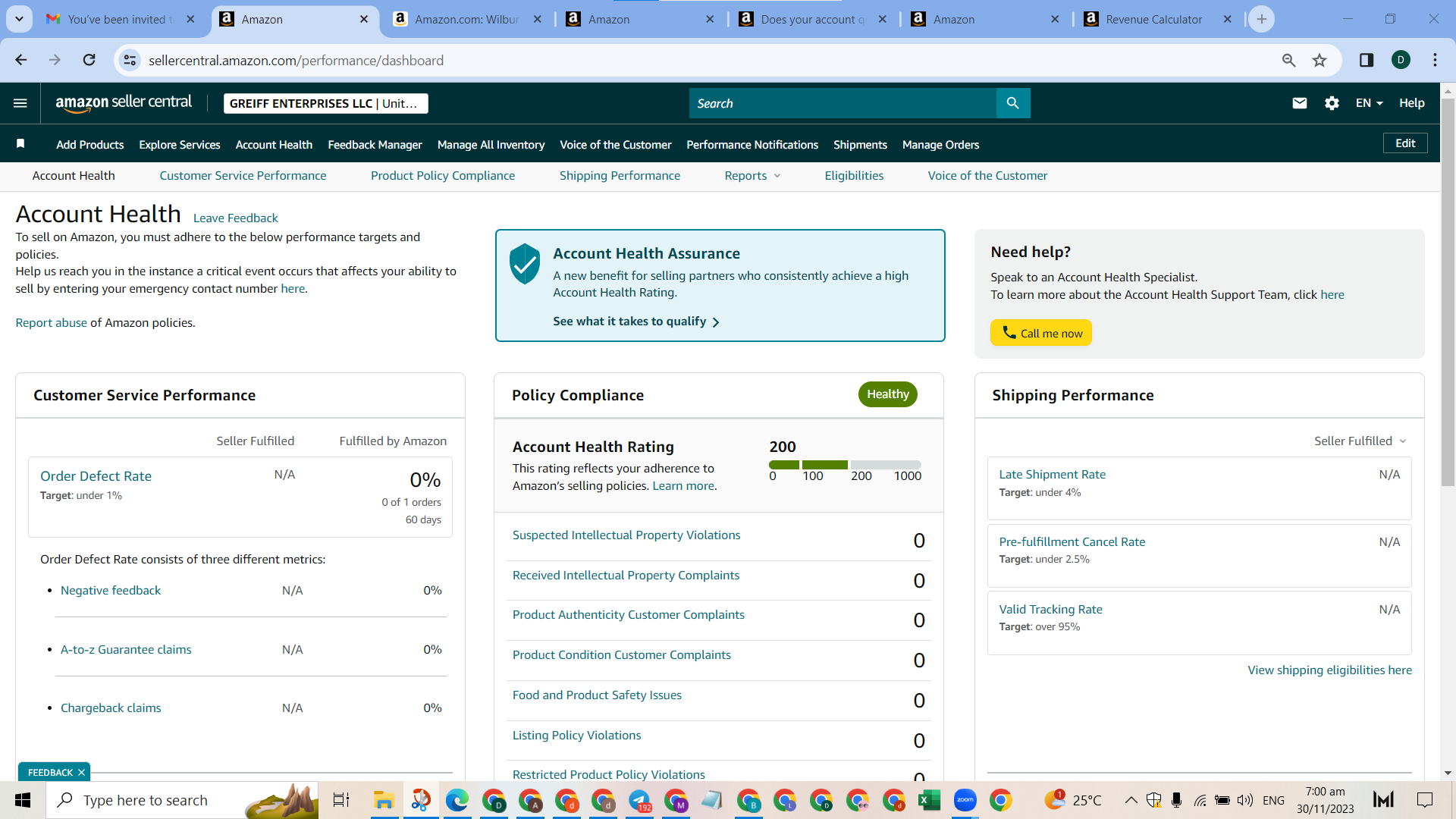Open the Valid Tracking Rate link
Image resolution: width=1456 pixels, height=819 pixels.
tap(1050, 610)
